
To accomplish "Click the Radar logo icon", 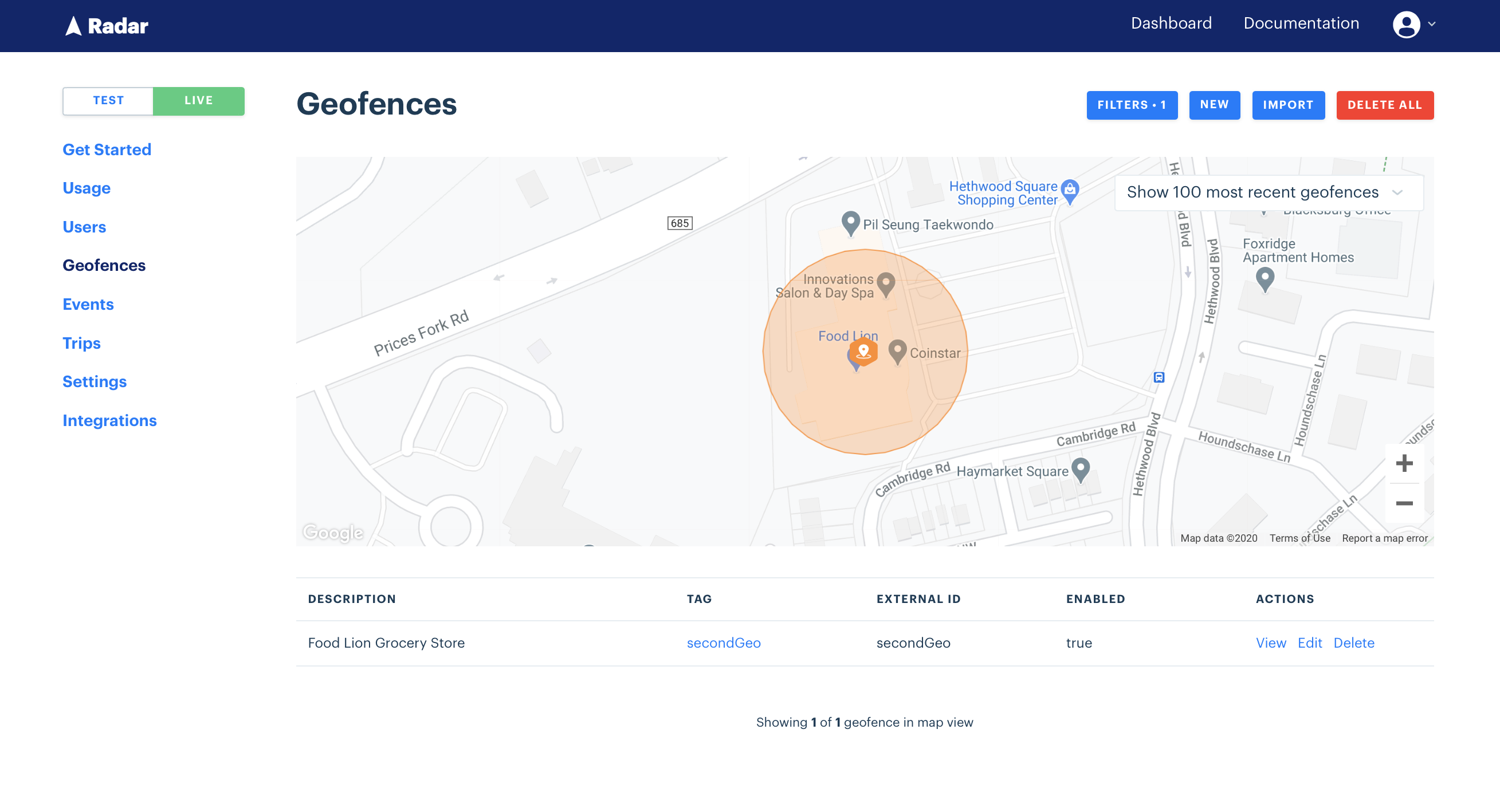I will [x=73, y=26].
